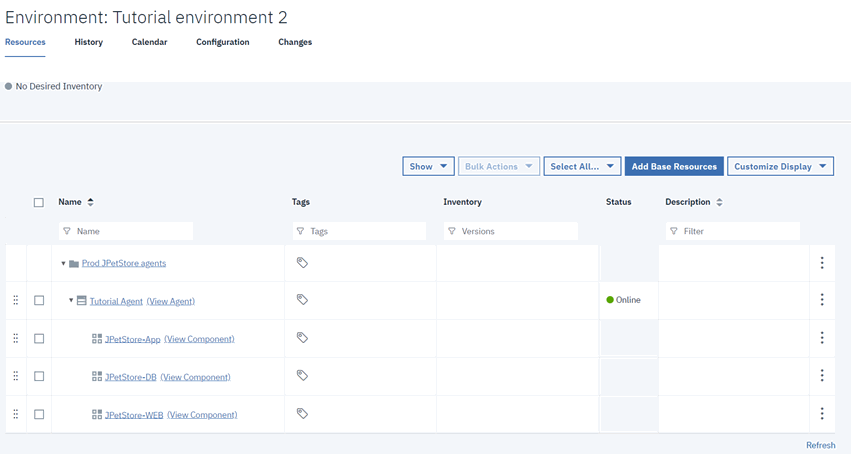
Task: Open the Bulk Actions dropdown
Action: point(499,167)
